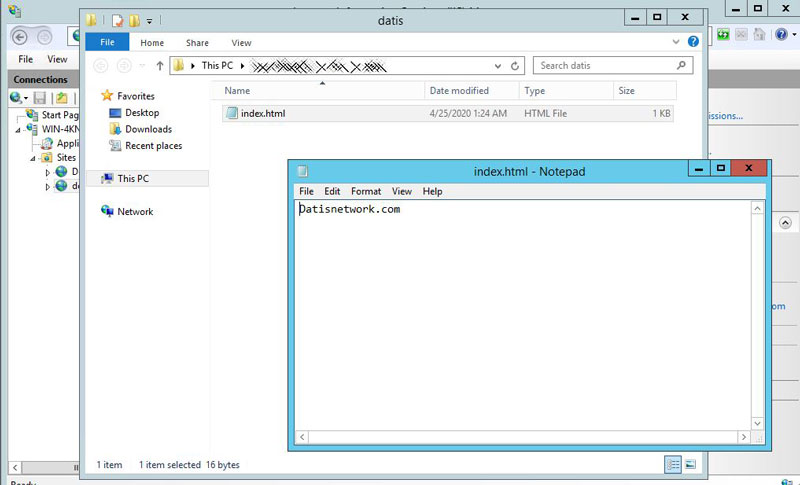The height and width of the screenshot is (485, 800).
Task: Click the Properties icon in quick access toolbar
Action: (x=118, y=20)
